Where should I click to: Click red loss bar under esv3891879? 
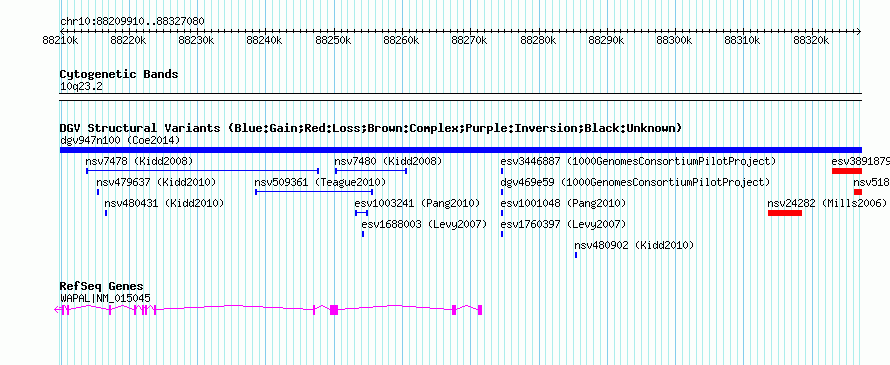847,171
